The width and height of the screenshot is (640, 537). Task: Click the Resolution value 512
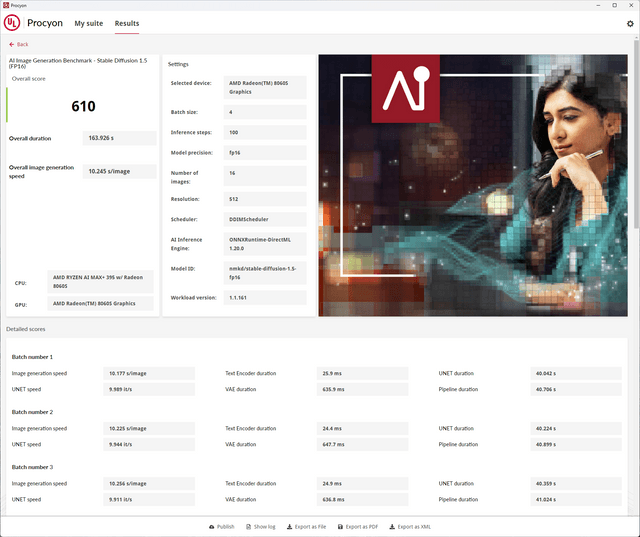[x=265, y=199]
